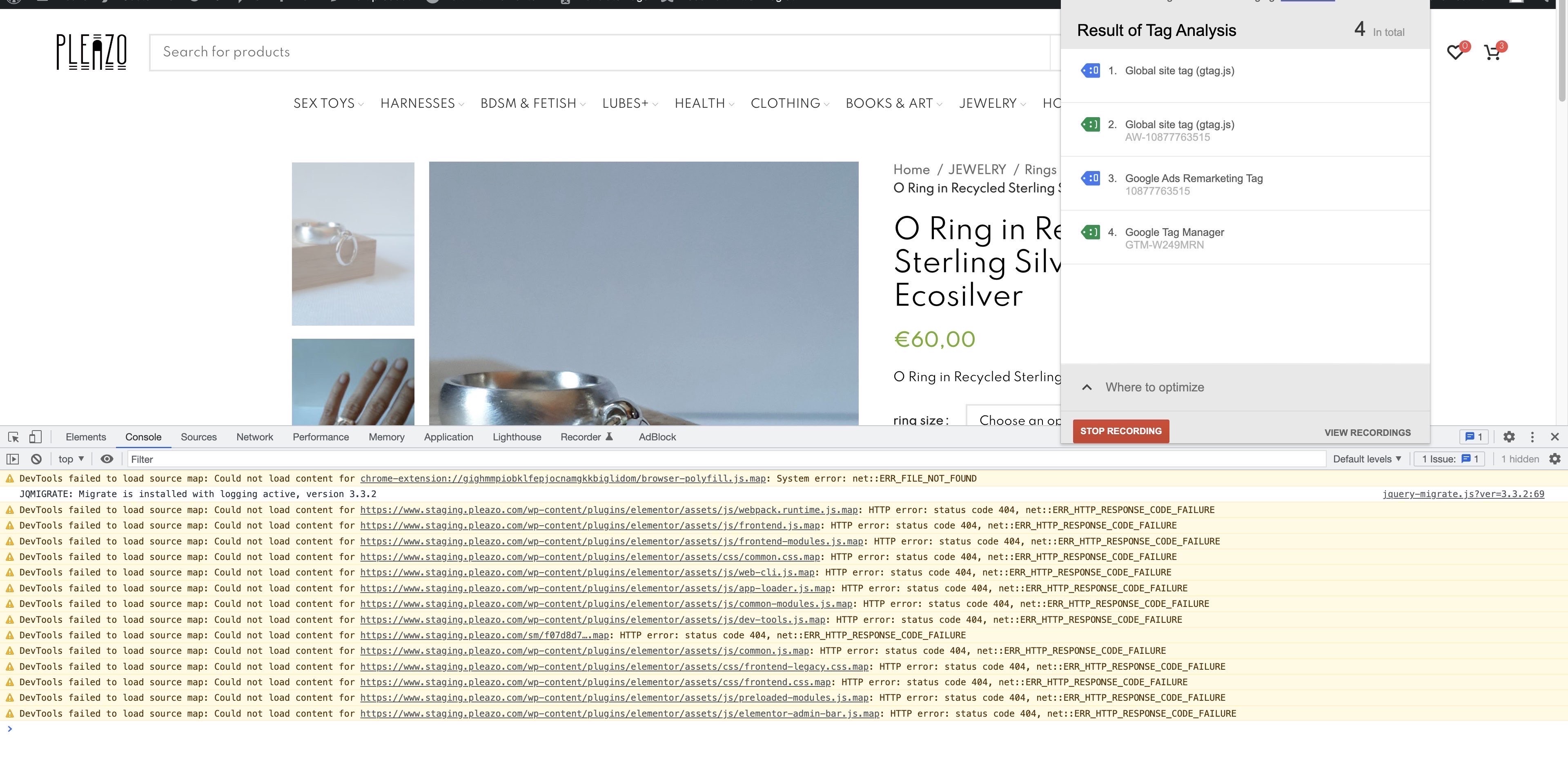Open the shopping cart icon
This screenshot has width=1568, height=773.
pyautogui.click(x=1492, y=52)
